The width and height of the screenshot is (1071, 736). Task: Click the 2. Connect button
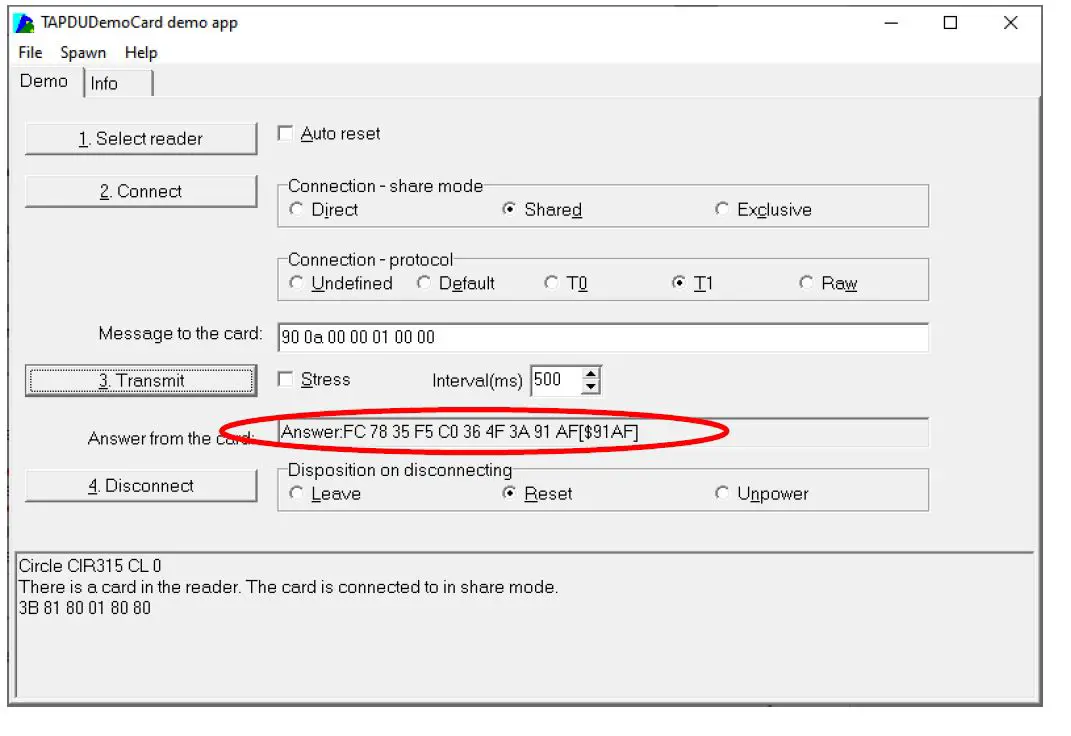click(x=141, y=191)
